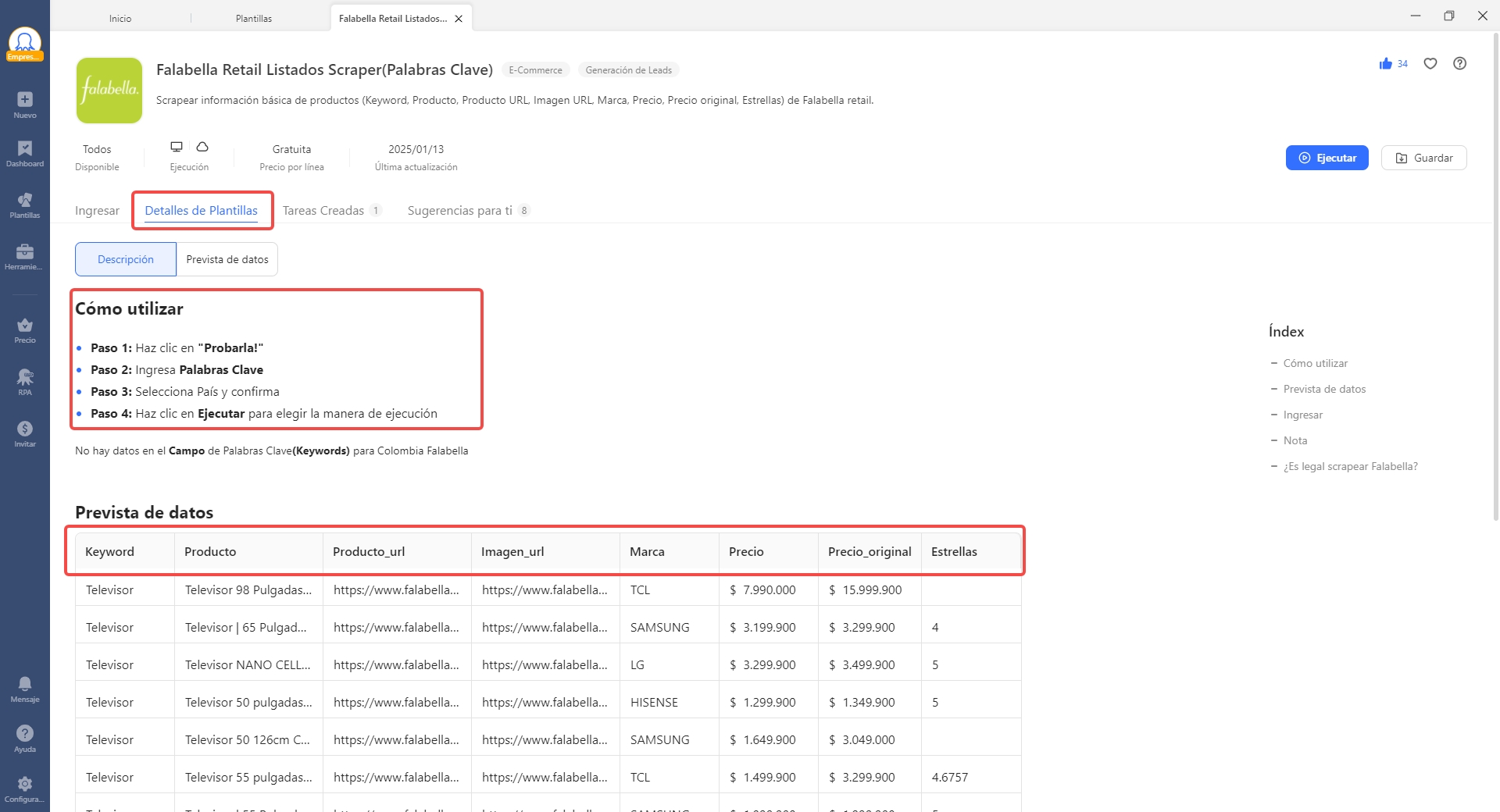Image resolution: width=1500 pixels, height=812 pixels.
Task: Open the Configuración gear icon
Action: tap(25, 785)
